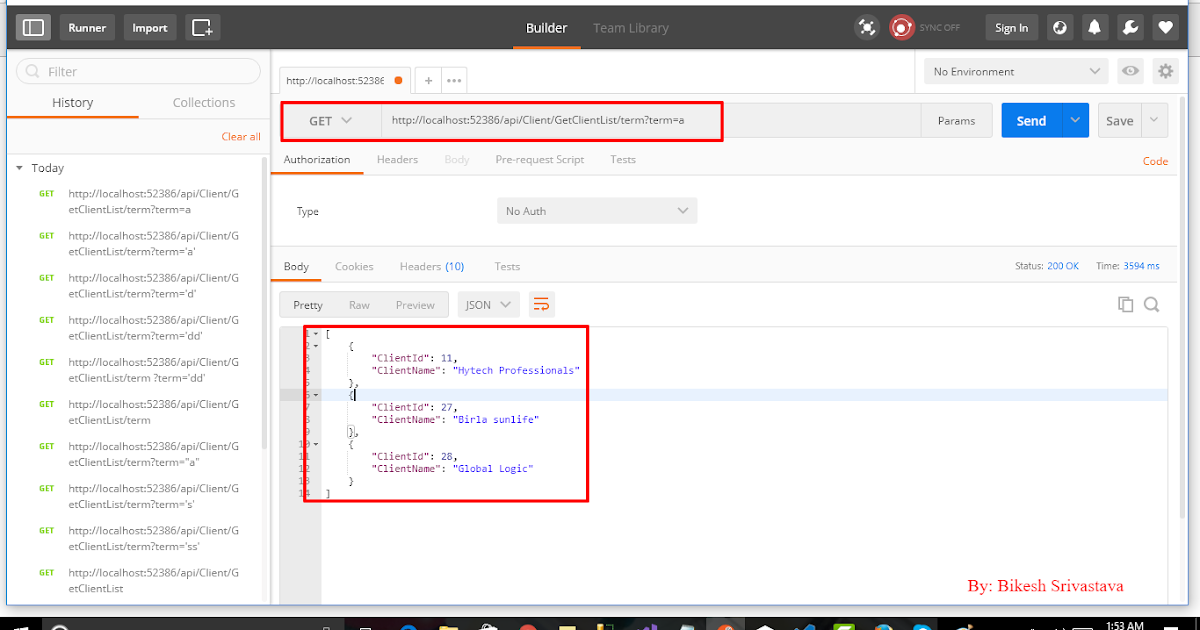Open a new request tab with plus icon
The image size is (1200, 630).
pos(428,79)
